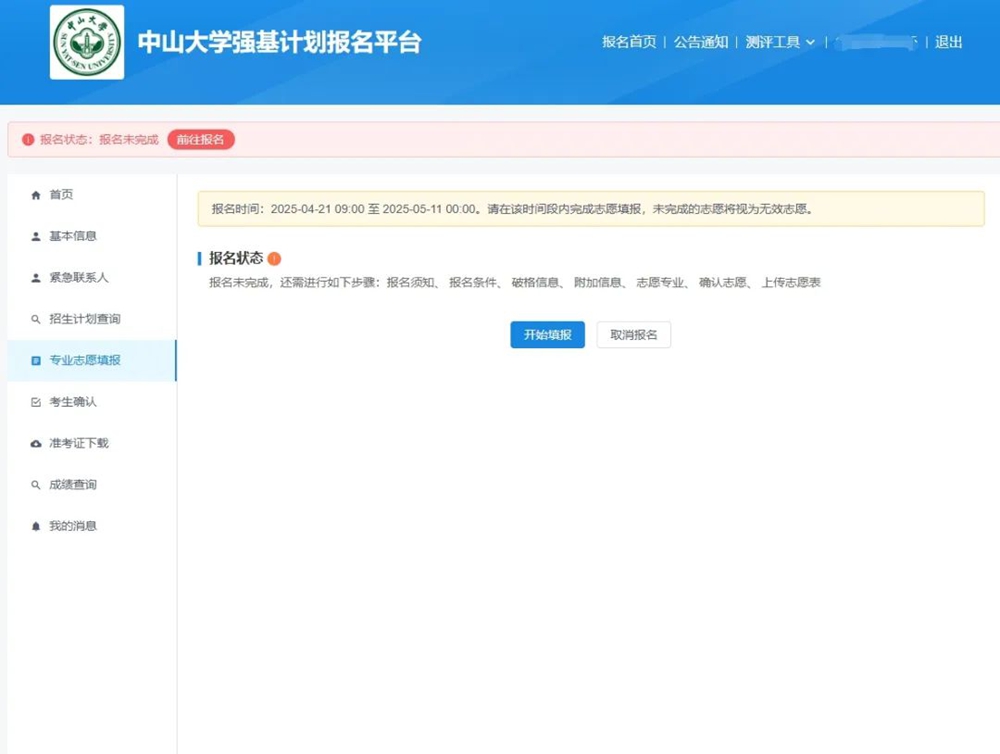The height and width of the screenshot is (754, 1000).
Task: Open 成绩查询 in the sidebar
Action: pyautogui.click(x=73, y=485)
